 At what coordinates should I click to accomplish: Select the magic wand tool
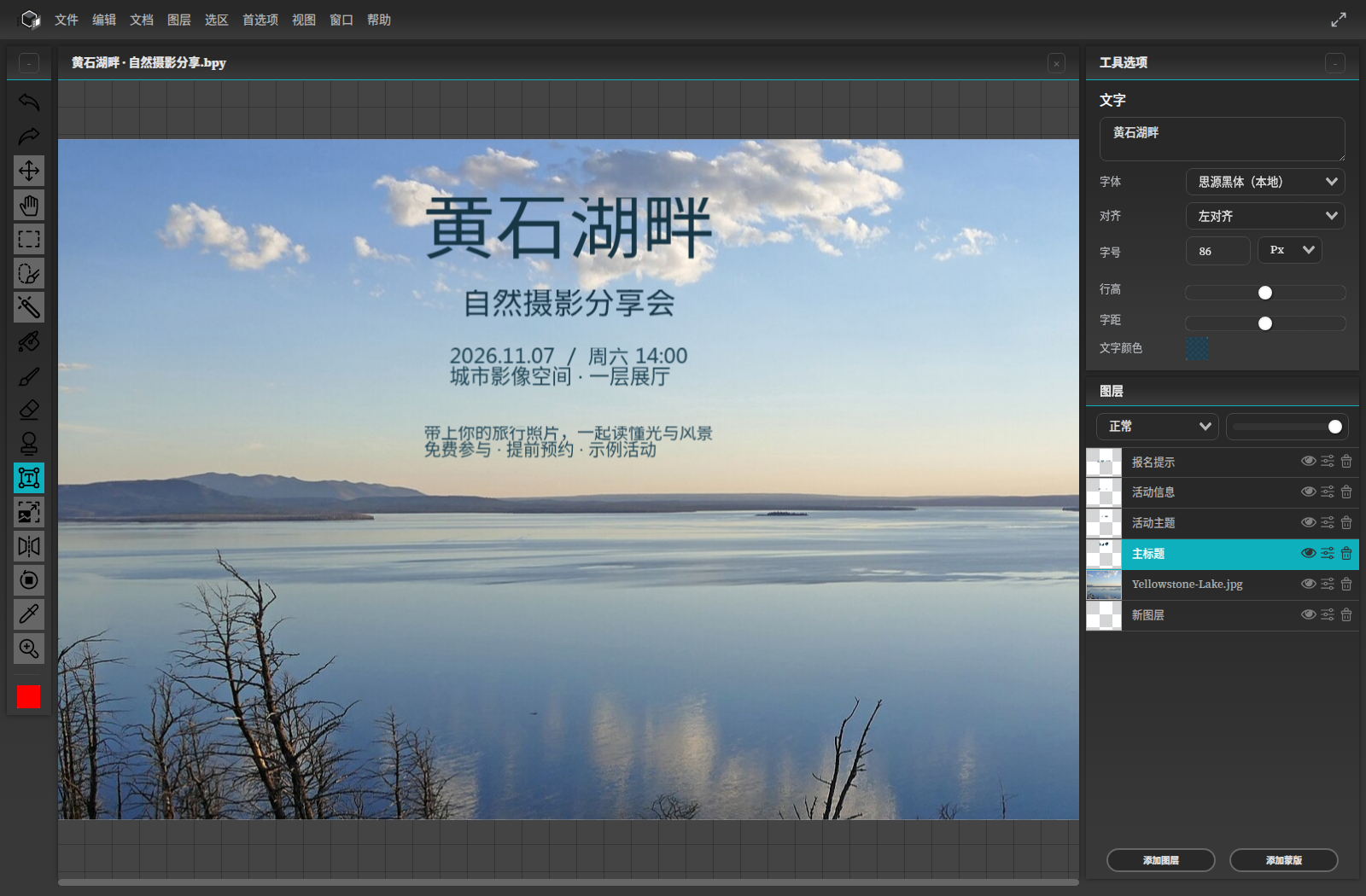pos(29,307)
